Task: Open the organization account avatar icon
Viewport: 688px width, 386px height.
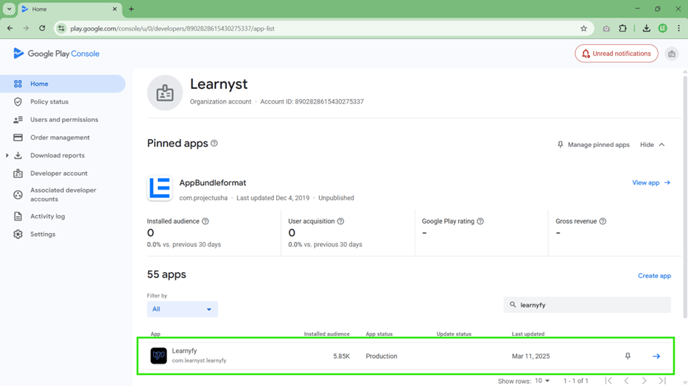Action: 165,93
